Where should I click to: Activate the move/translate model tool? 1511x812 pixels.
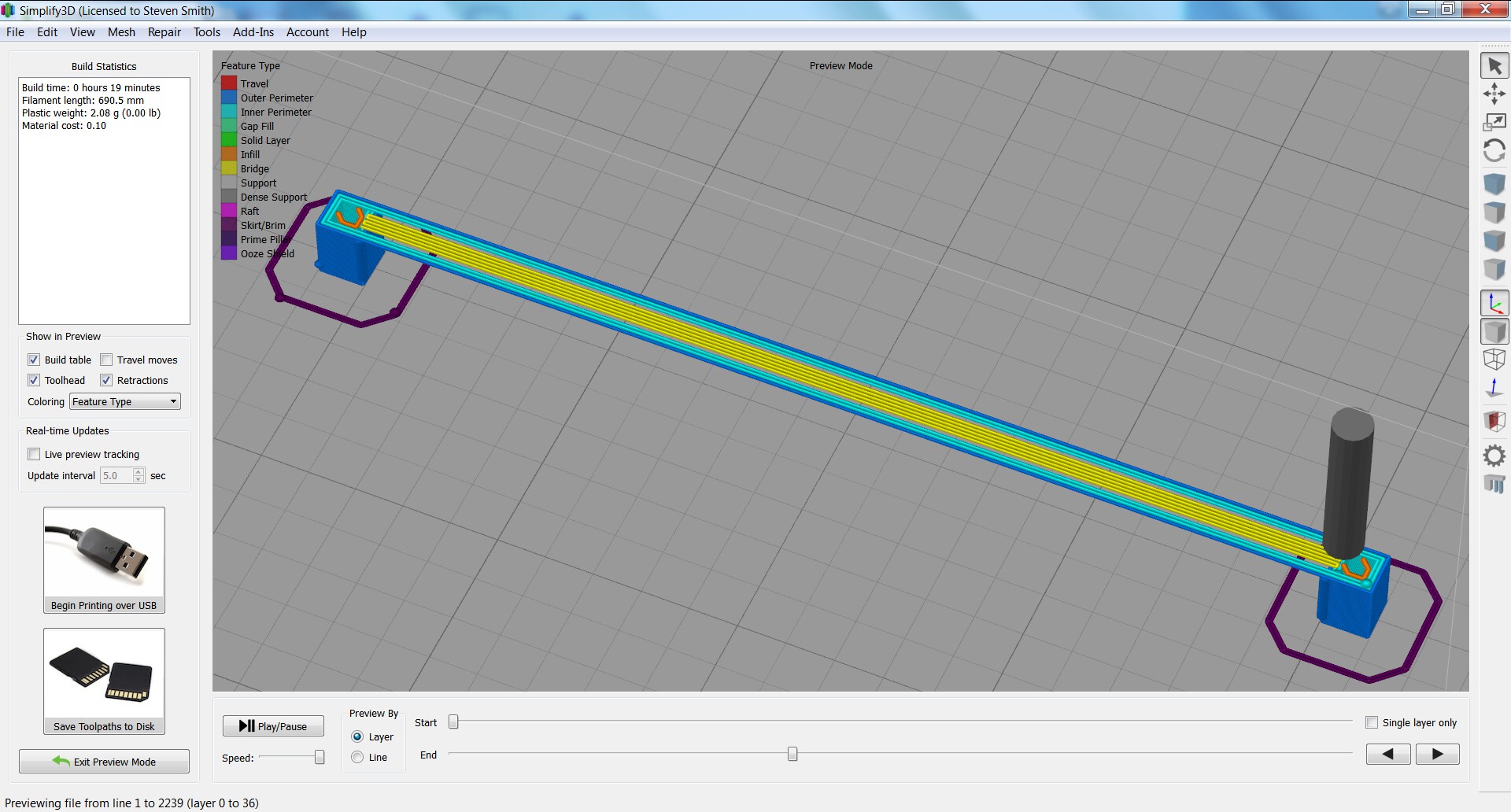(1494, 94)
